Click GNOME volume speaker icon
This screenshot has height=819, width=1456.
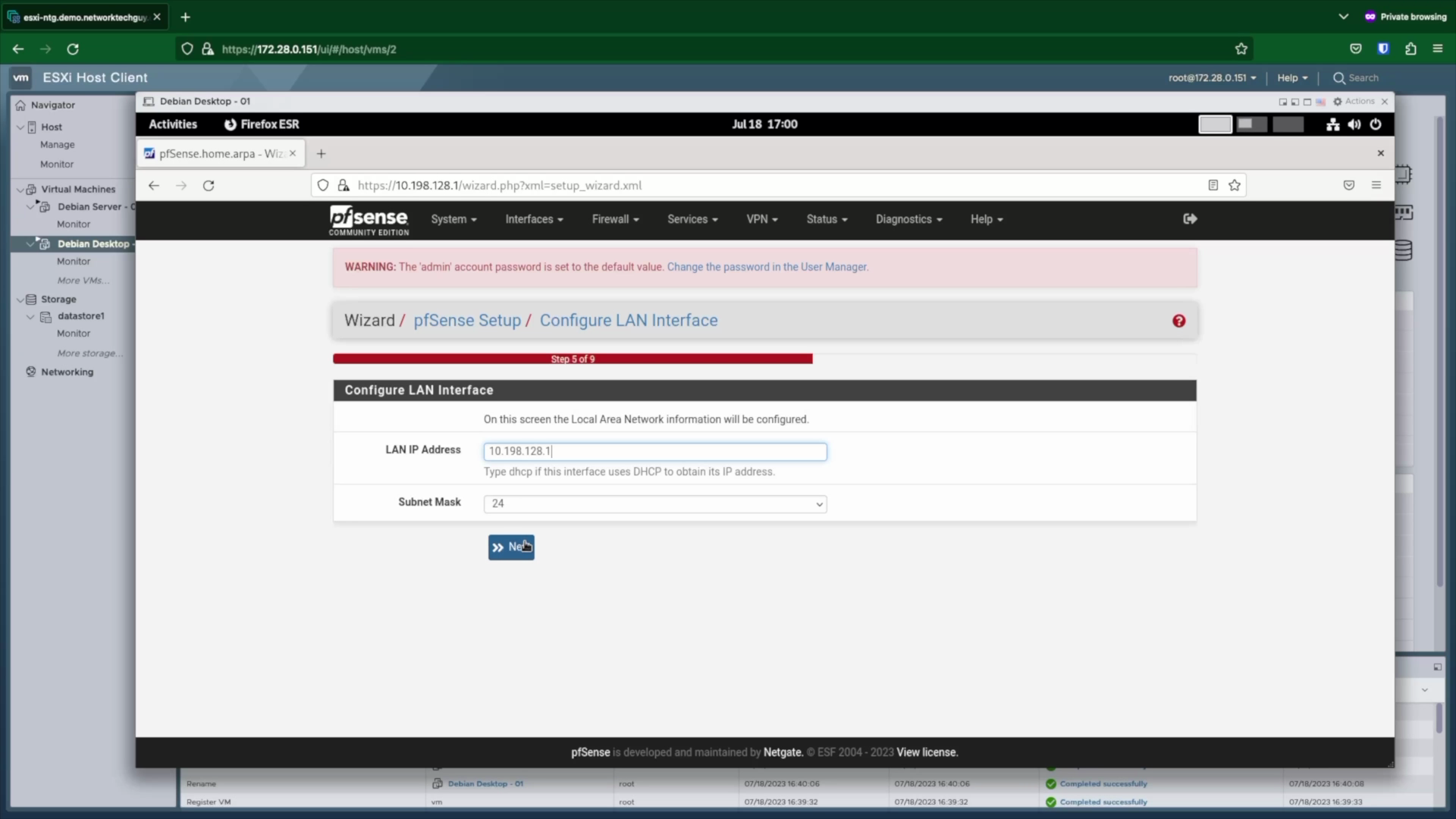pos(1354,124)
